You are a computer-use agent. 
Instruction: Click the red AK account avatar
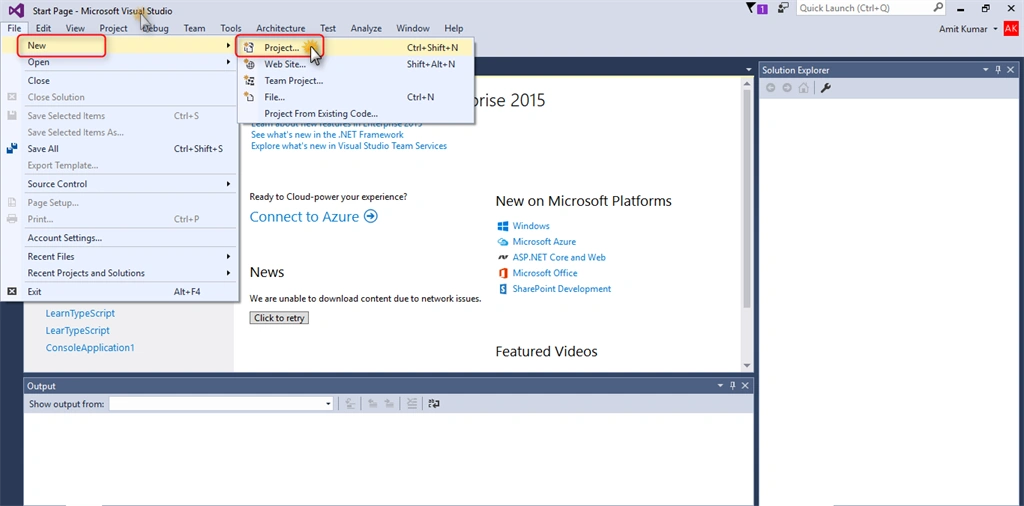(x=1011, y=29)
